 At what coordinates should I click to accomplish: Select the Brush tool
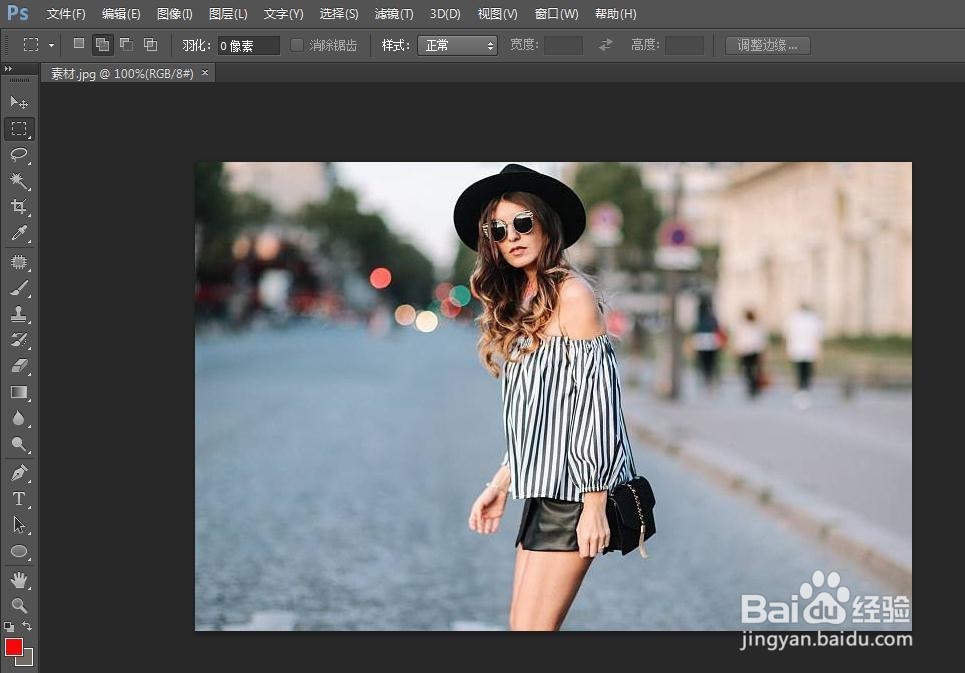click(19, 289)
